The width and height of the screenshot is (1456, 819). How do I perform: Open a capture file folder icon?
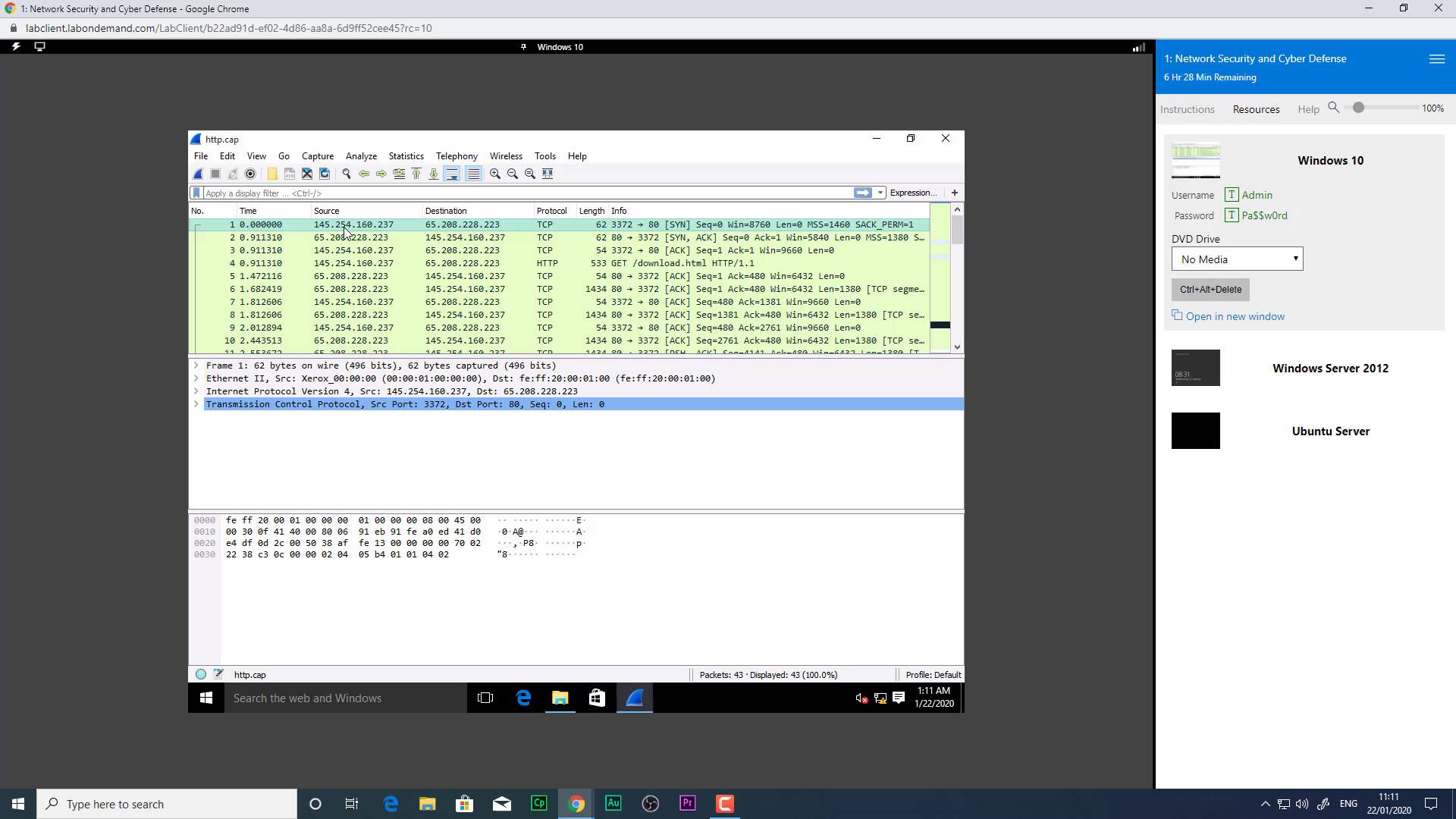click(x=272, y=174)
